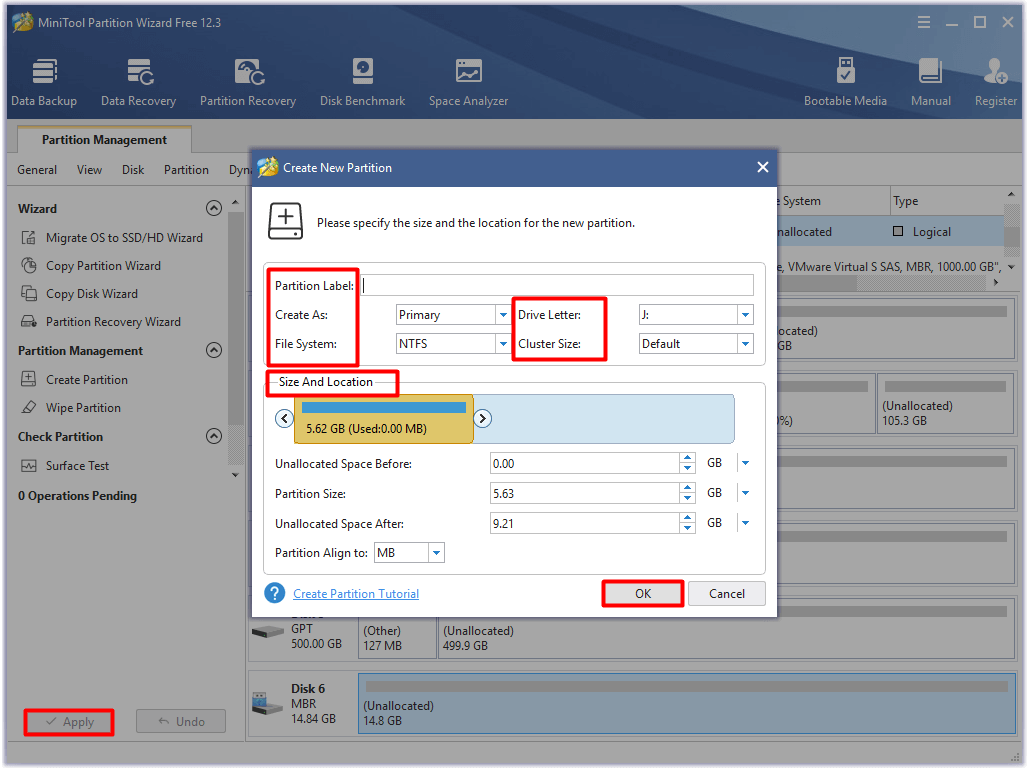1028x768 pixels.
Task: Click the Partition Recovery Wizard icon in the sidebar
Action: pos(28,321)
